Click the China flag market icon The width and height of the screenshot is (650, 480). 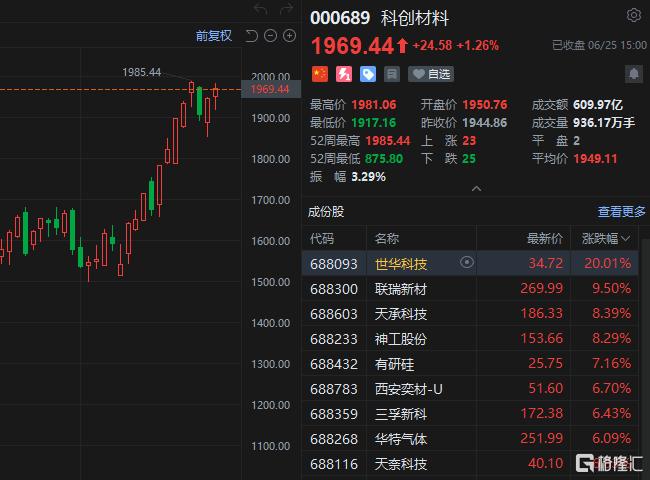(320, 75)
